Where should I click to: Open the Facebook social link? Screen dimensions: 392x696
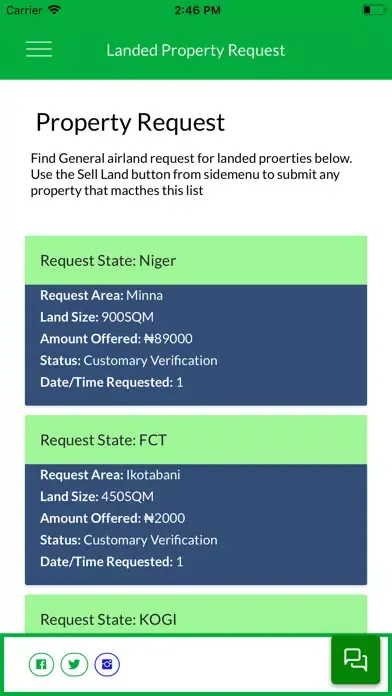(41, 664)
